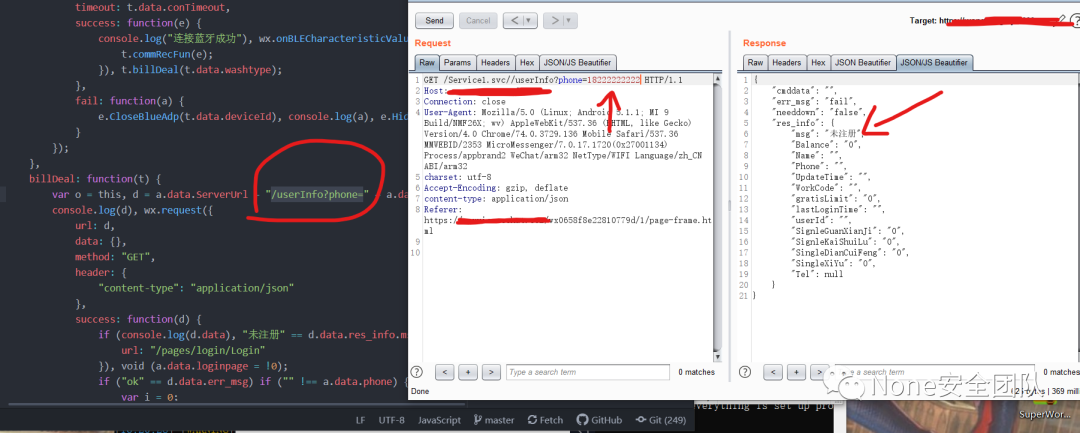Open Request JSON/JS Beautifier tab
Viewport: 1080px width, 433px height.
[x=577, y=63]
